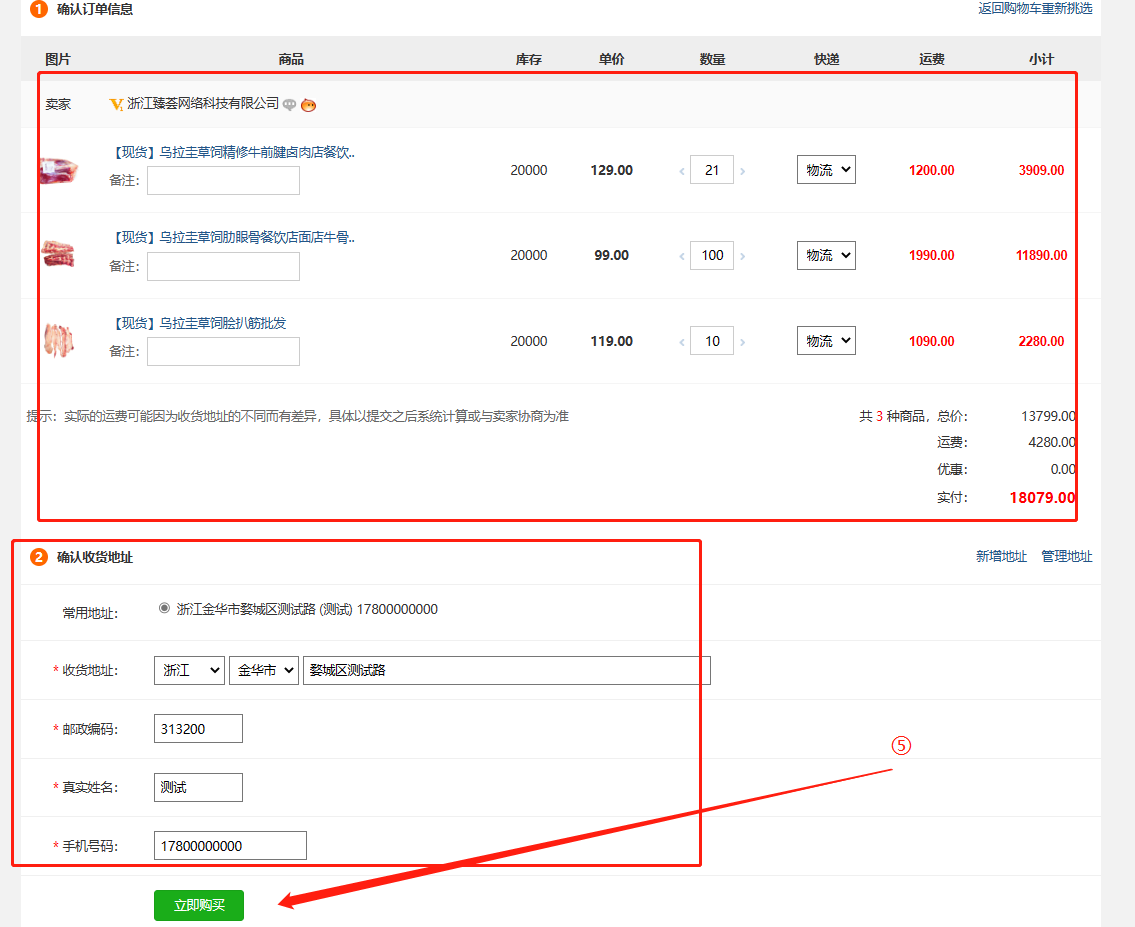The image size is (1135, 927).
Task: Click the orange face icon beside seller name
Action: click(x=308, y=104)
